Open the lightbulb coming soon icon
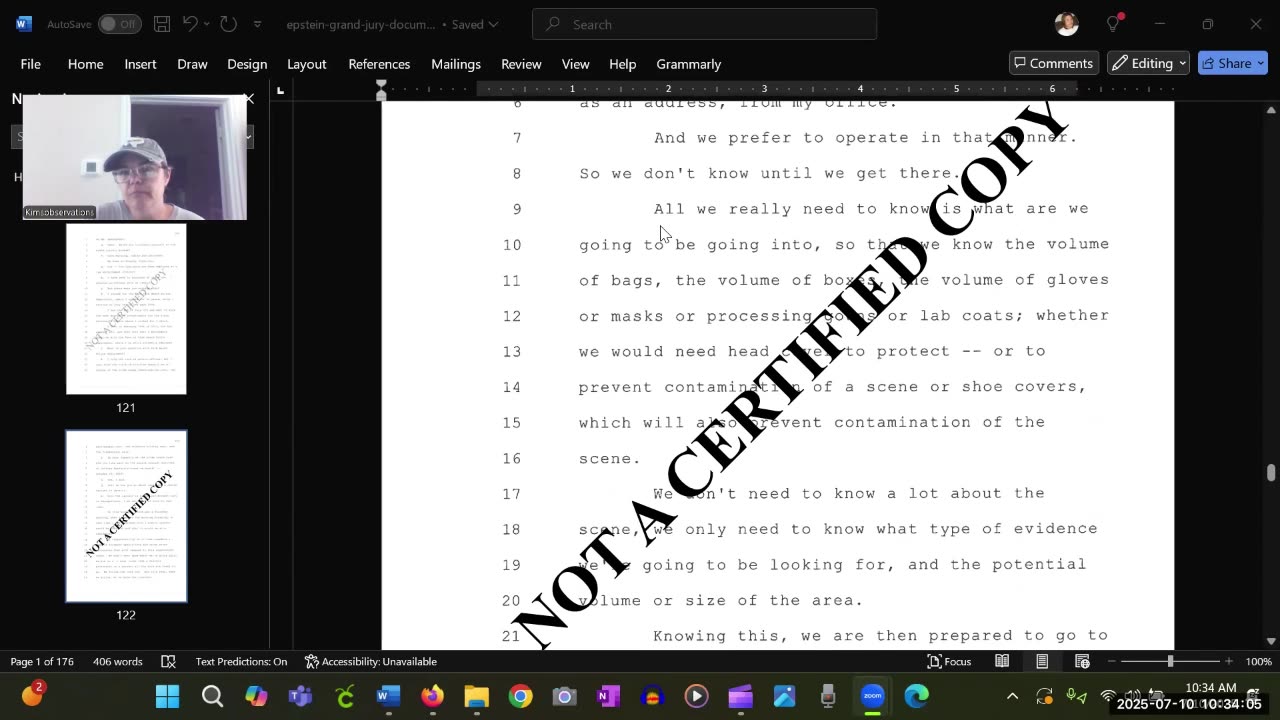The width and height of the screenshot is (1280, 720). (1114, 23)
